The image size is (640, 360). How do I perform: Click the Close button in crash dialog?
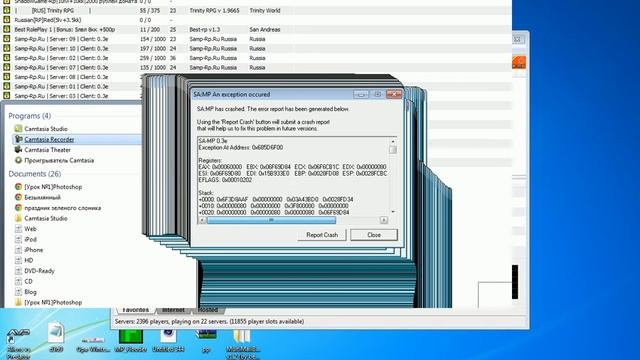click(x=374, y=235)
